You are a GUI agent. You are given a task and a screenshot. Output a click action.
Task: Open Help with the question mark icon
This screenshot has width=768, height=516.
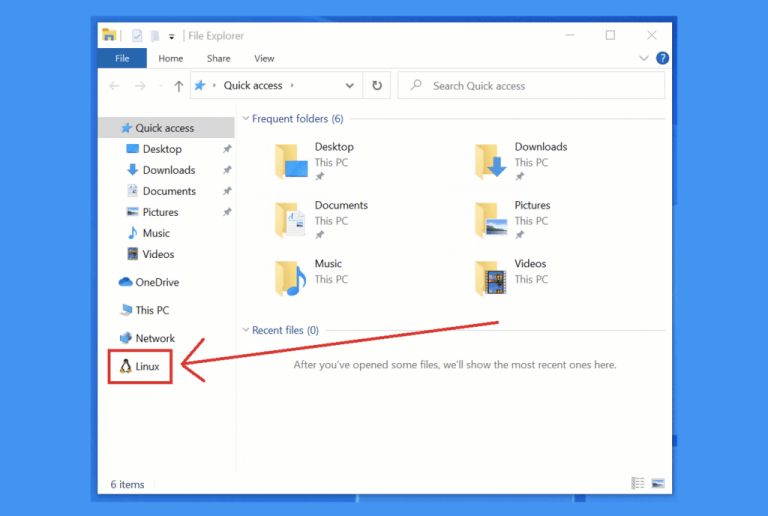tap(662, 58)
